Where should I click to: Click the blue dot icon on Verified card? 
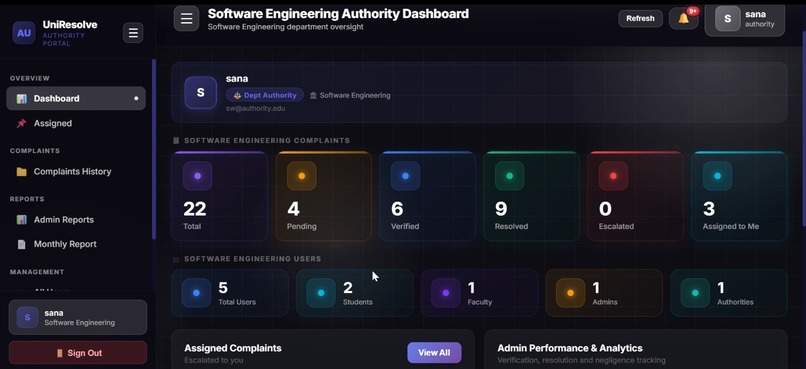point(406,176)
